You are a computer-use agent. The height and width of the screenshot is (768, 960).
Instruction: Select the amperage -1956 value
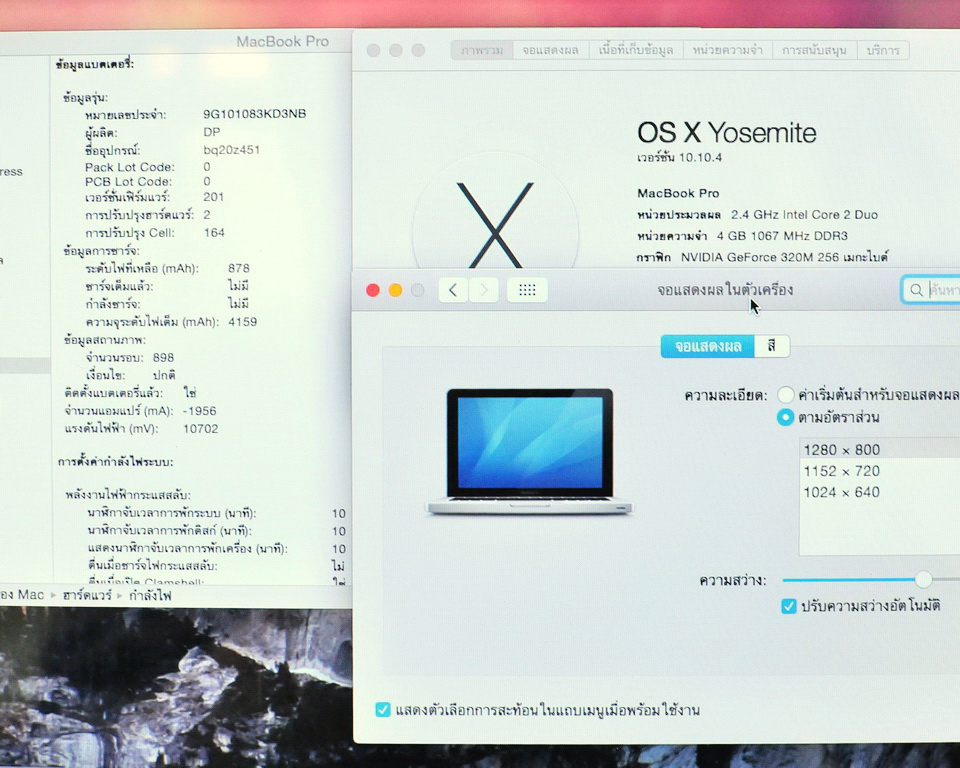pyautogui.click(x=200, y=411)
